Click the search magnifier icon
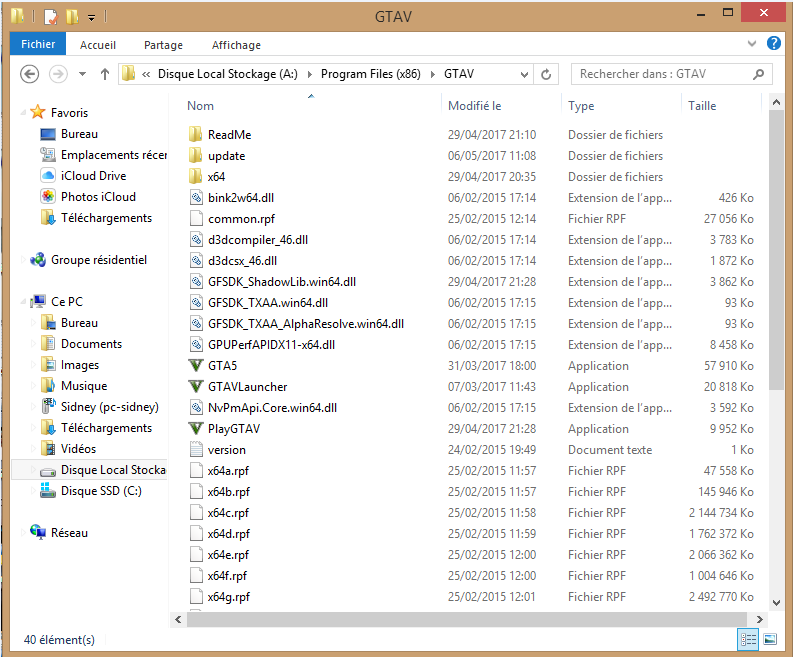Viewport: 793px width, 657px height. click(758, 74)
